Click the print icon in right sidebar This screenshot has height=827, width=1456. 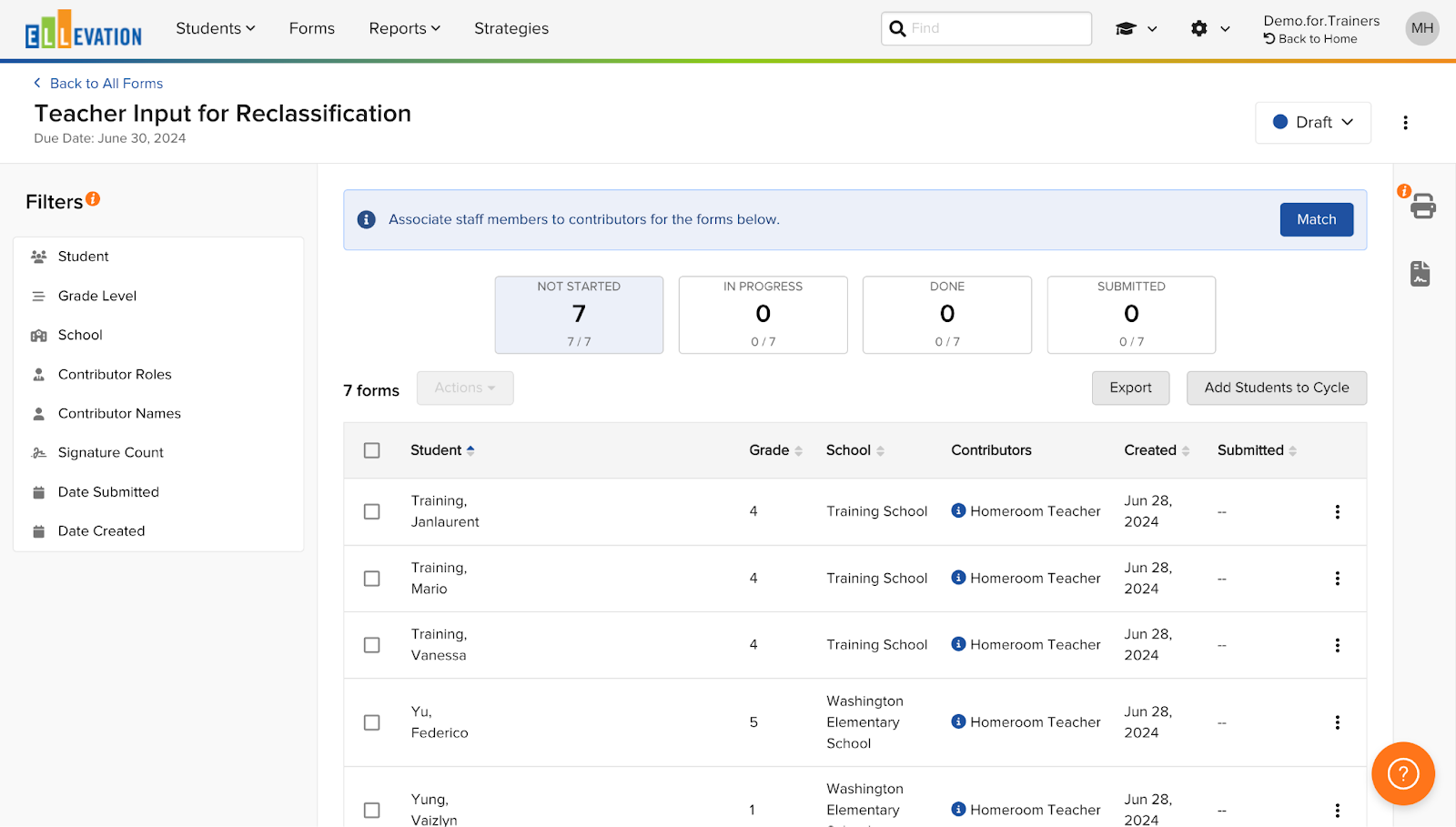[1423, 207]
